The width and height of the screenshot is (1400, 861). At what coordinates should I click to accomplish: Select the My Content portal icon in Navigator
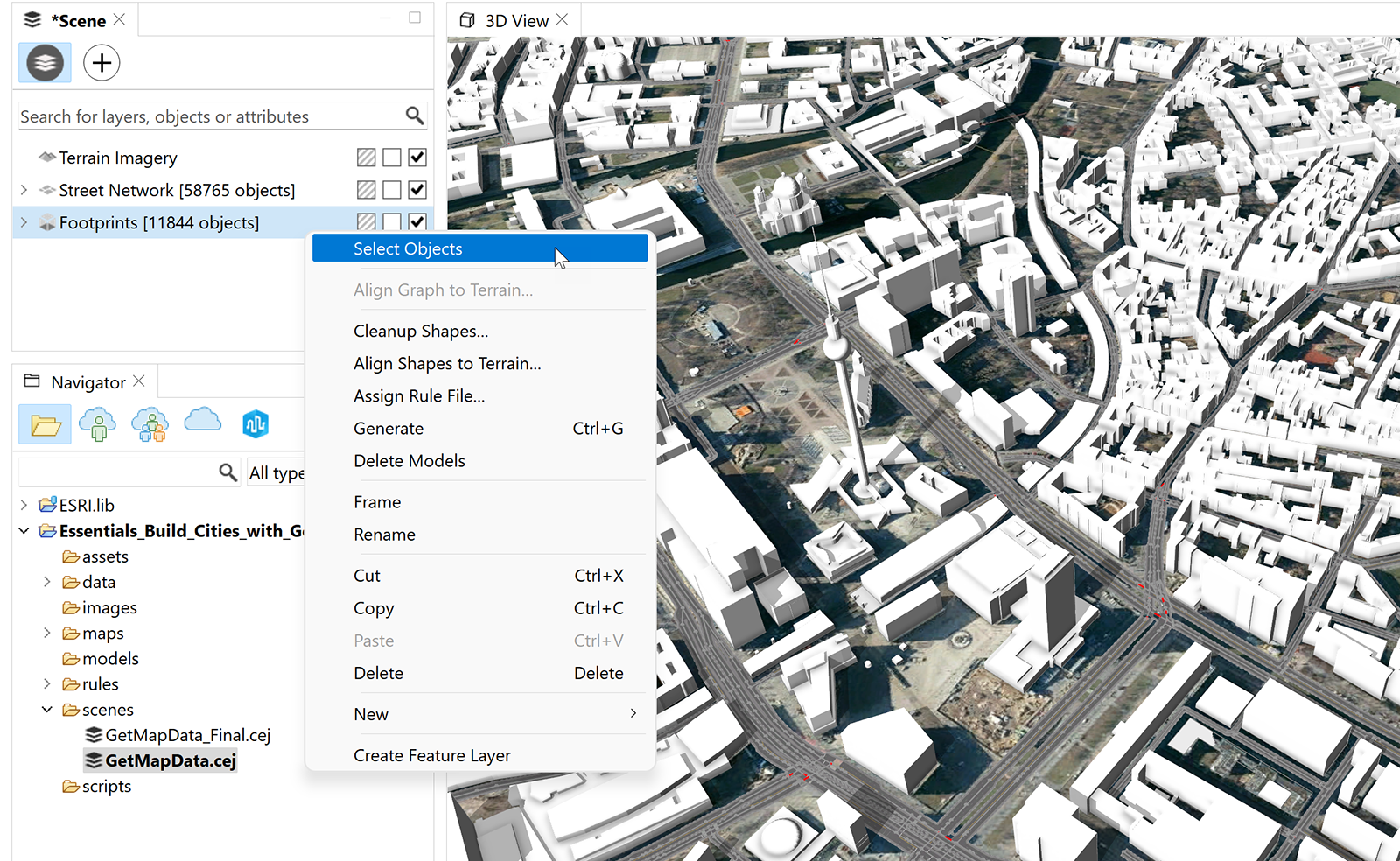(x=97, y=424)
